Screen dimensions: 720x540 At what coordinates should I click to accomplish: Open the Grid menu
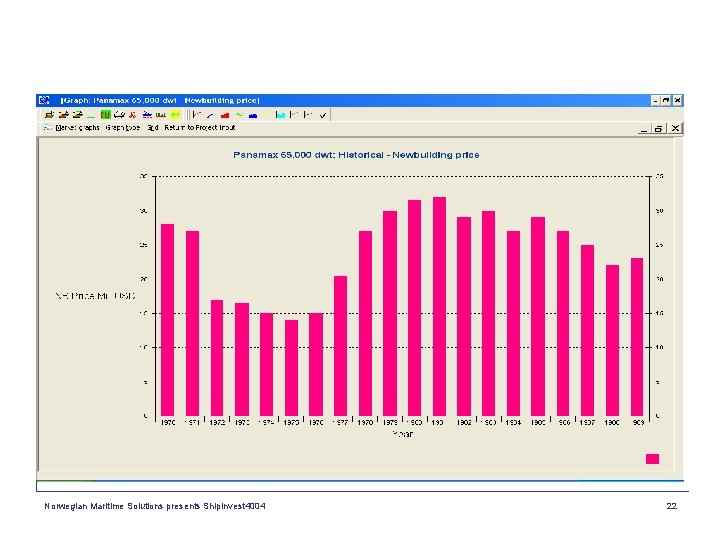[x=153, y=128]
